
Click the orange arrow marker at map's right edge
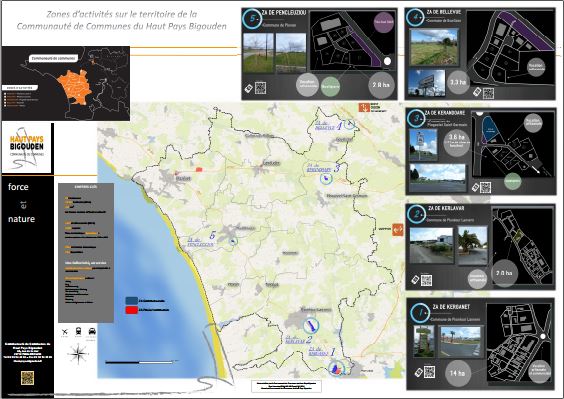pos(397,229)
